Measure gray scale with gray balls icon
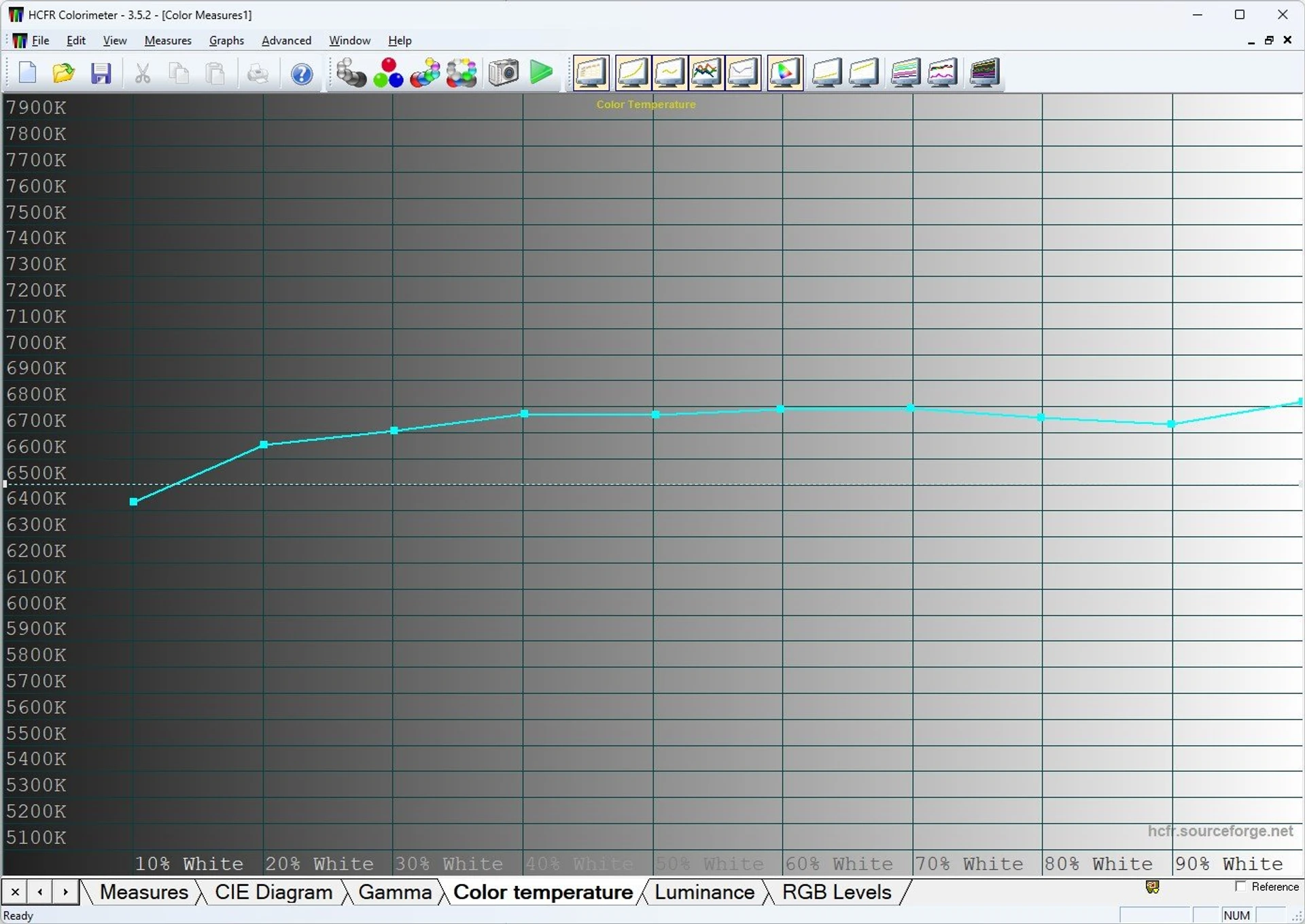1305x924 pixels. coord(351,73)
